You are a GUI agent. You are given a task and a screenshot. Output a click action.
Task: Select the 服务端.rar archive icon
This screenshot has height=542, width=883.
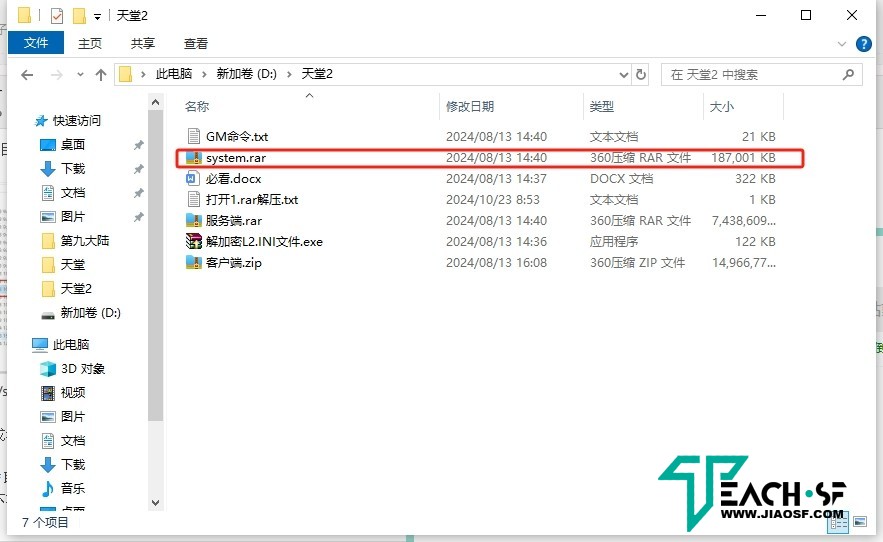pos(194,220)
